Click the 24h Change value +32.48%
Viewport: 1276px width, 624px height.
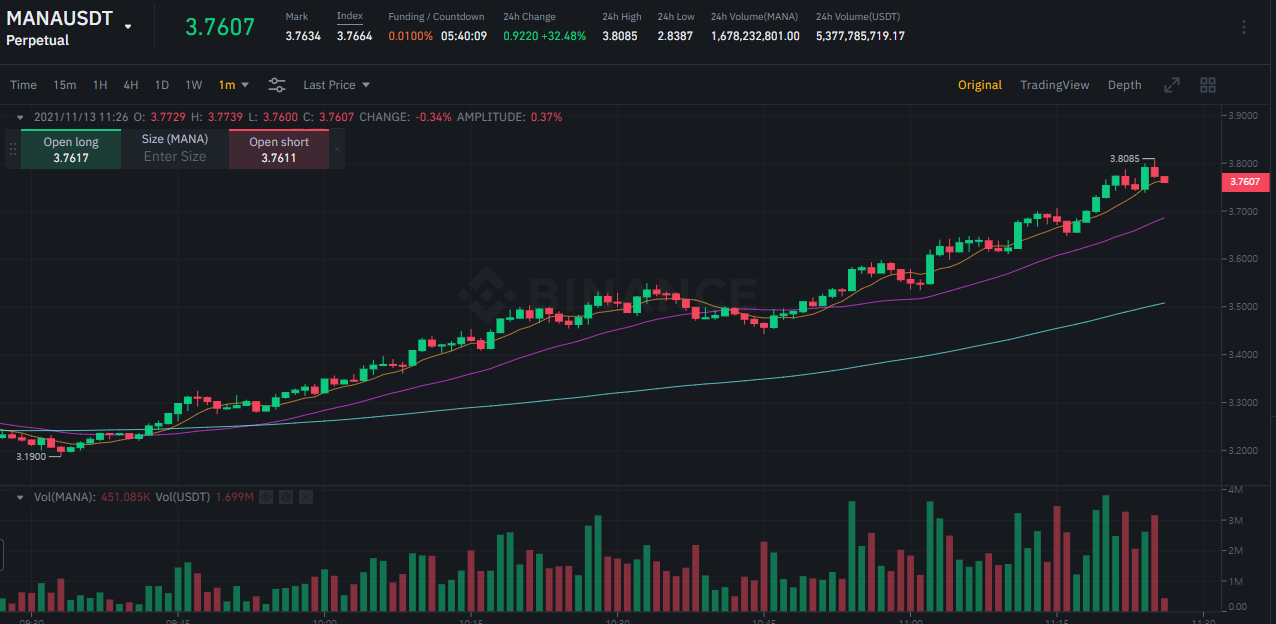pyautogui.click(x=562, y=36)
